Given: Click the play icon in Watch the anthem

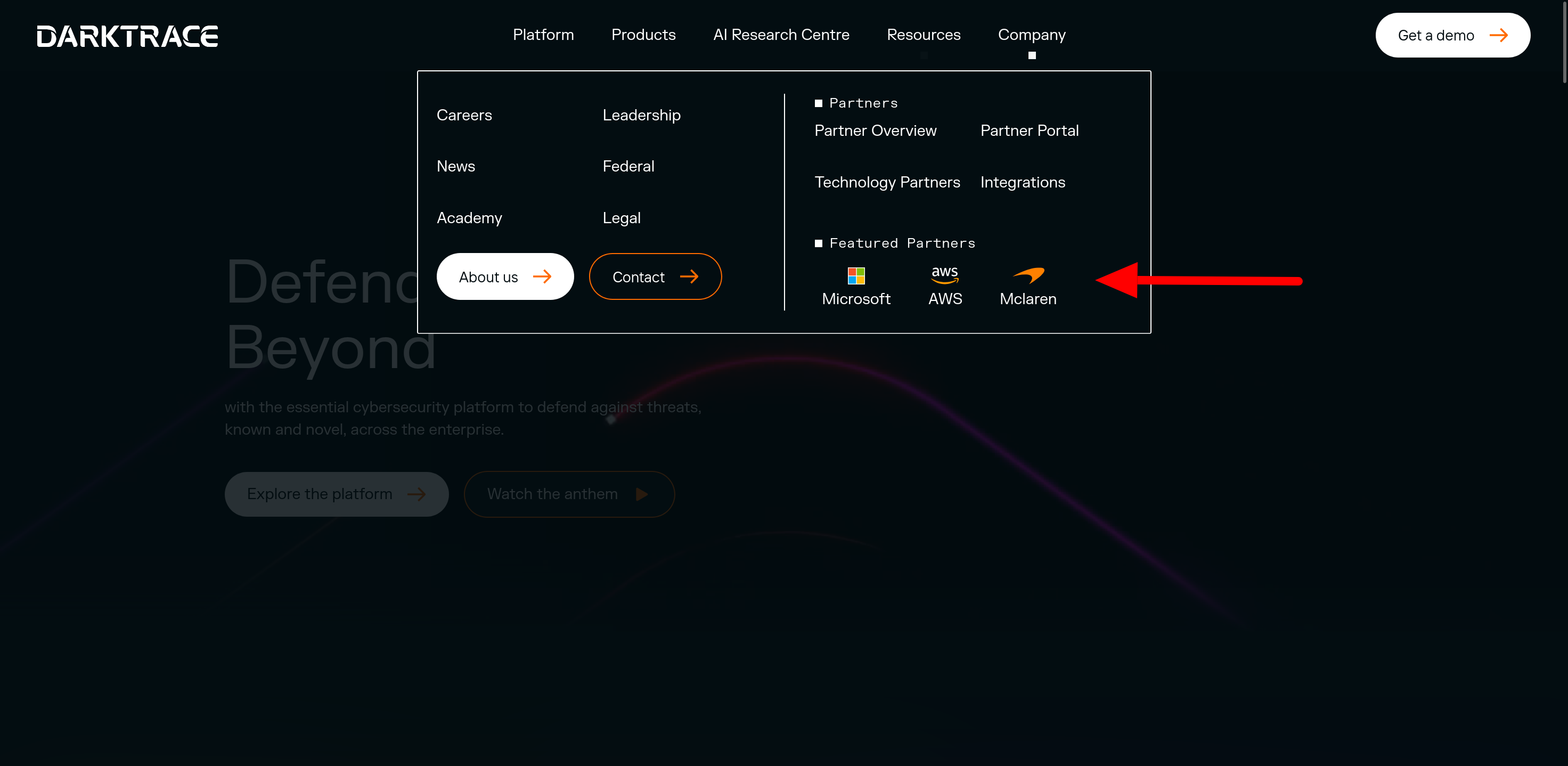Looking at the screenshot, I should pos(642,494).
